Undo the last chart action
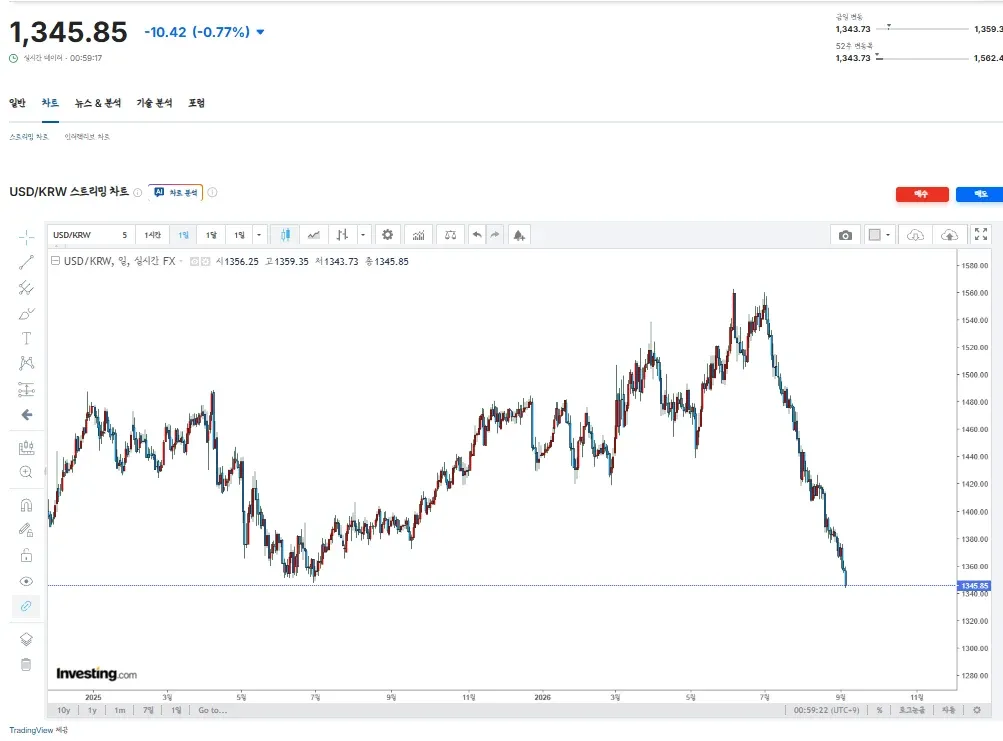Image resolution: width=1003 pixels, height=741 pixels. 477,235
